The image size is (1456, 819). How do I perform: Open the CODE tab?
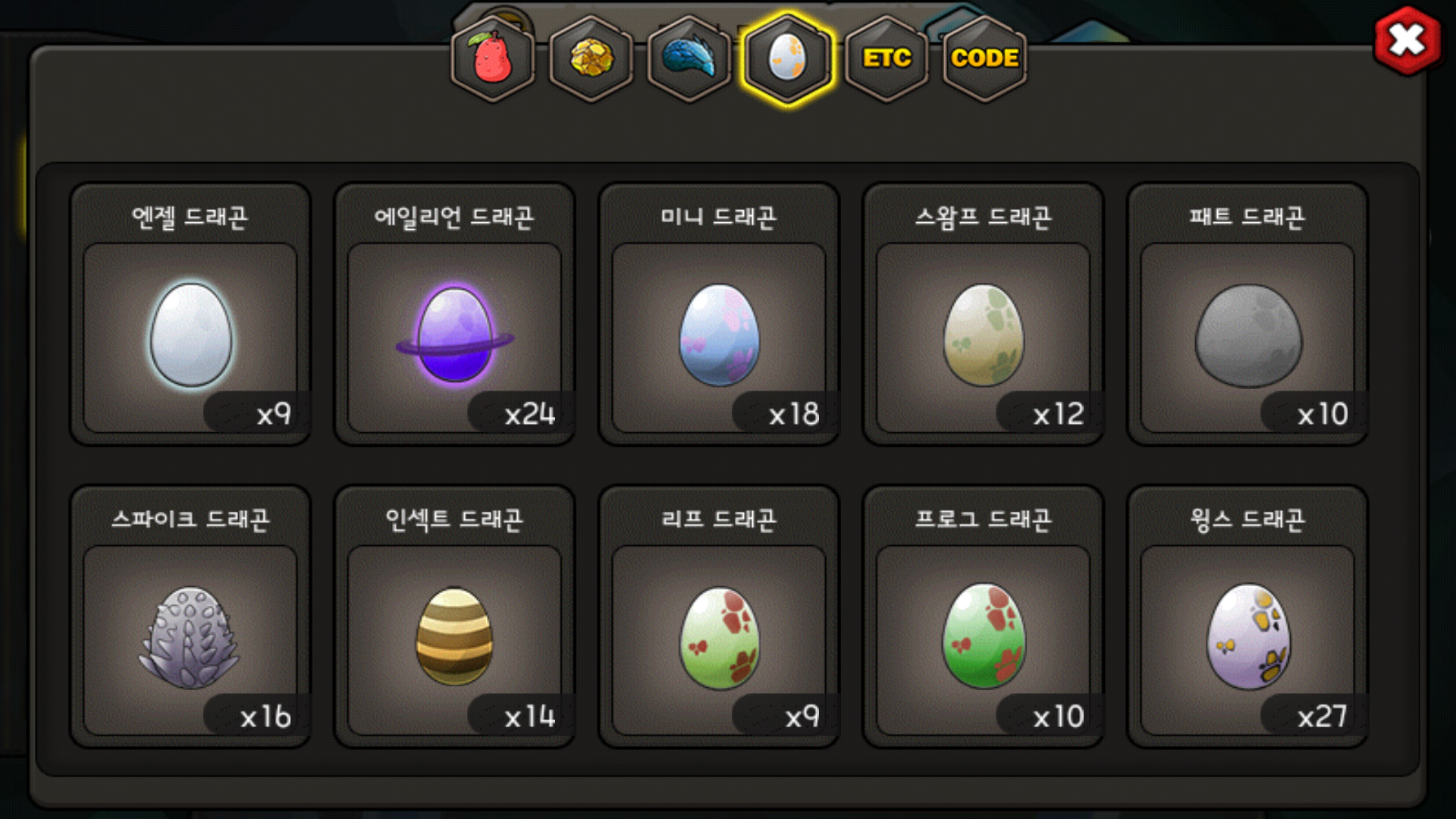tap(984, 58)
